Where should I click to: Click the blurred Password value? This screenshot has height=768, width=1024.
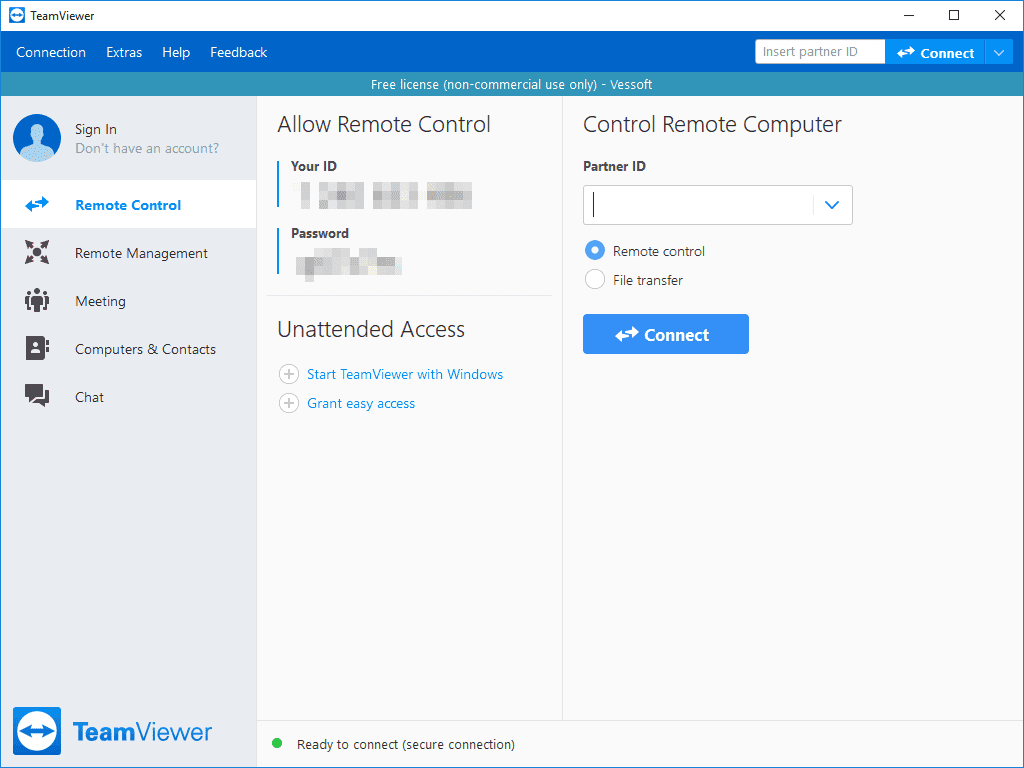click(348, 264)
